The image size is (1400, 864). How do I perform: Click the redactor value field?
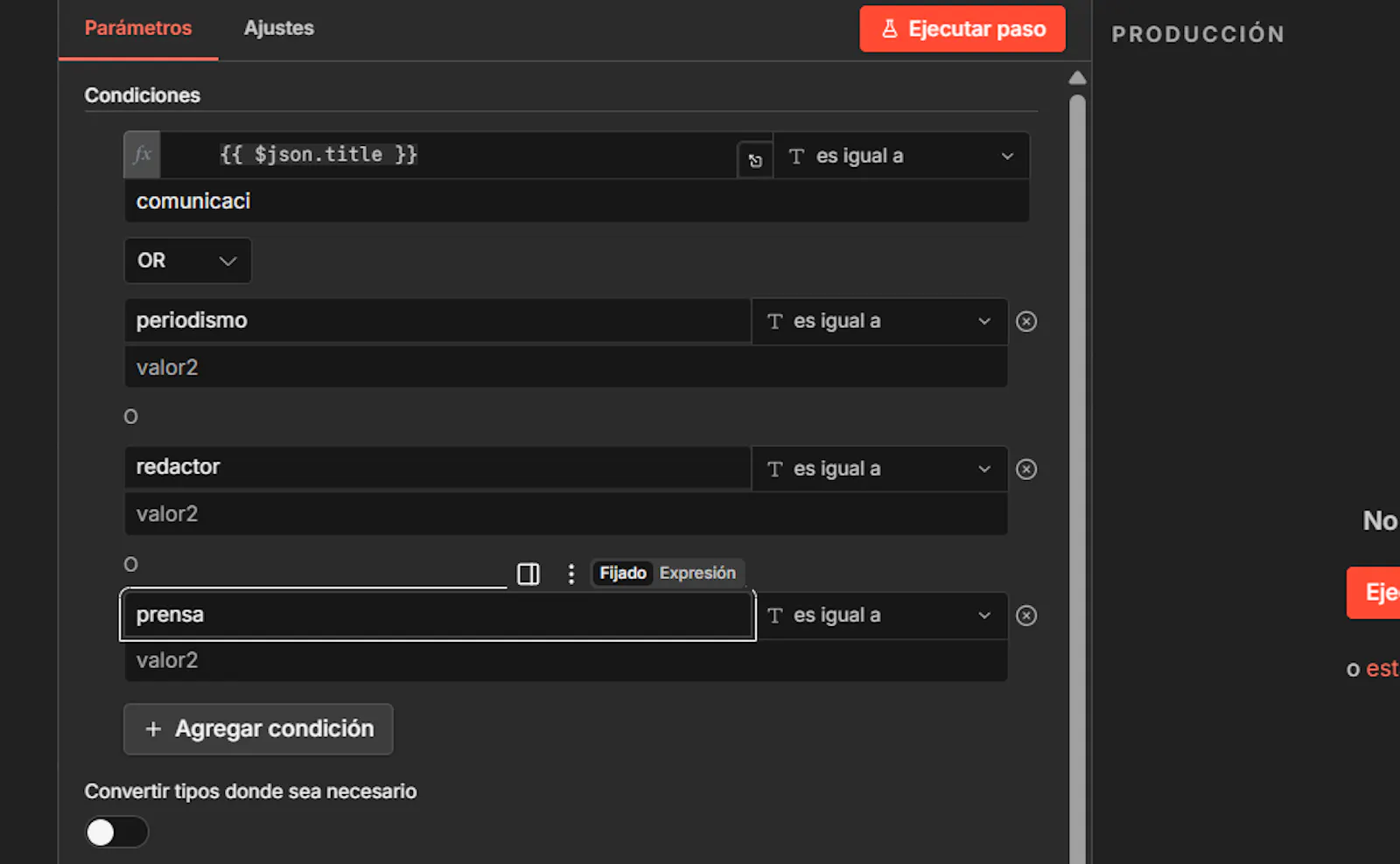[437, 467]
